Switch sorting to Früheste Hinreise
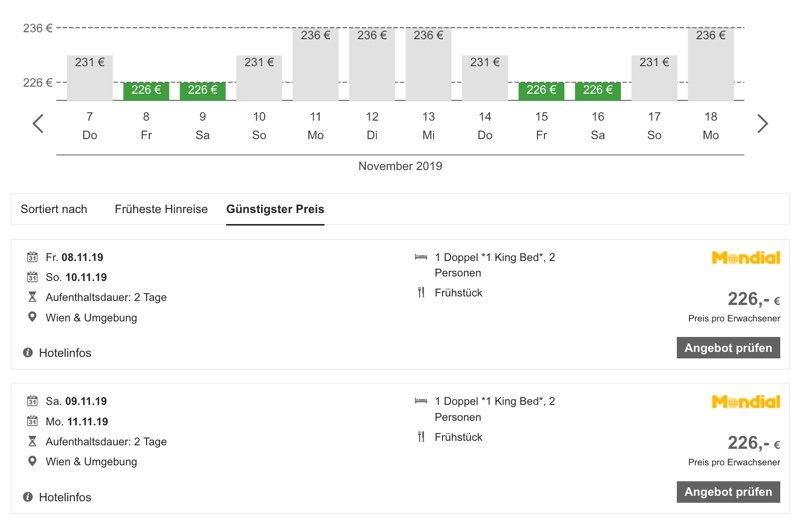This screenshot has height=521, width=798. tap(161, 209)
